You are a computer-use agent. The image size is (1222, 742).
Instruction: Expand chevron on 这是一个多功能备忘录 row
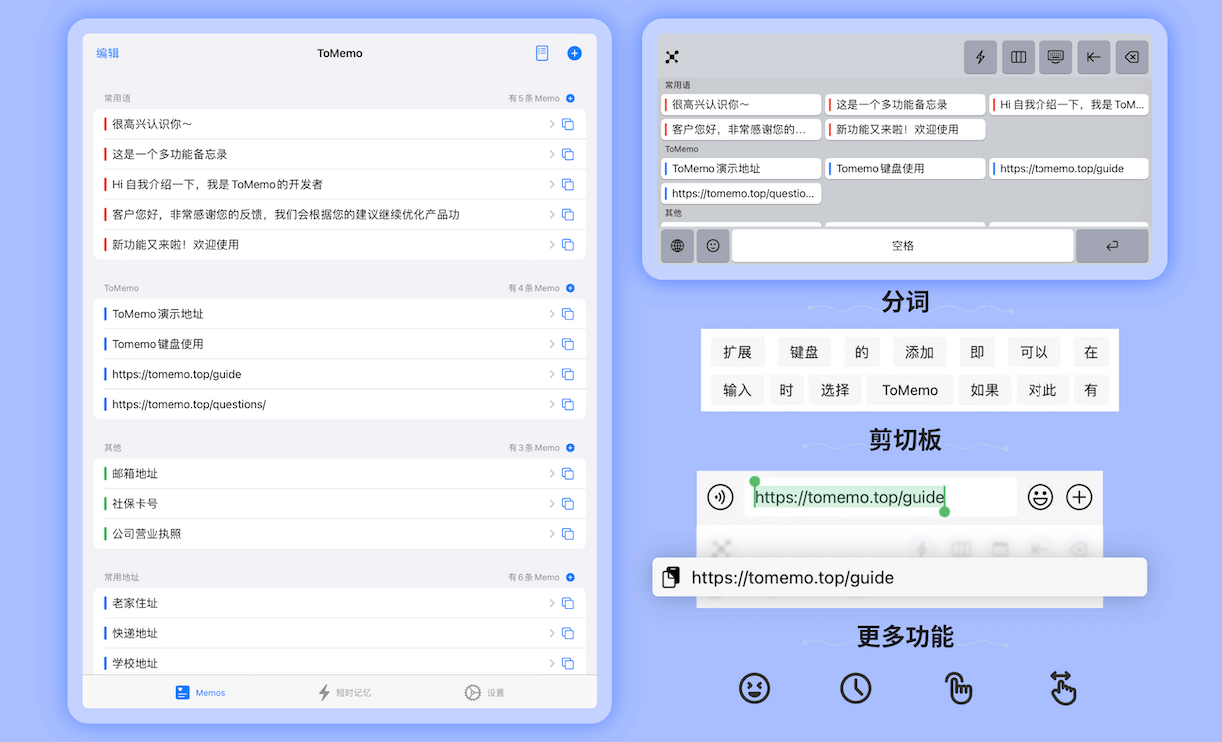552,154
